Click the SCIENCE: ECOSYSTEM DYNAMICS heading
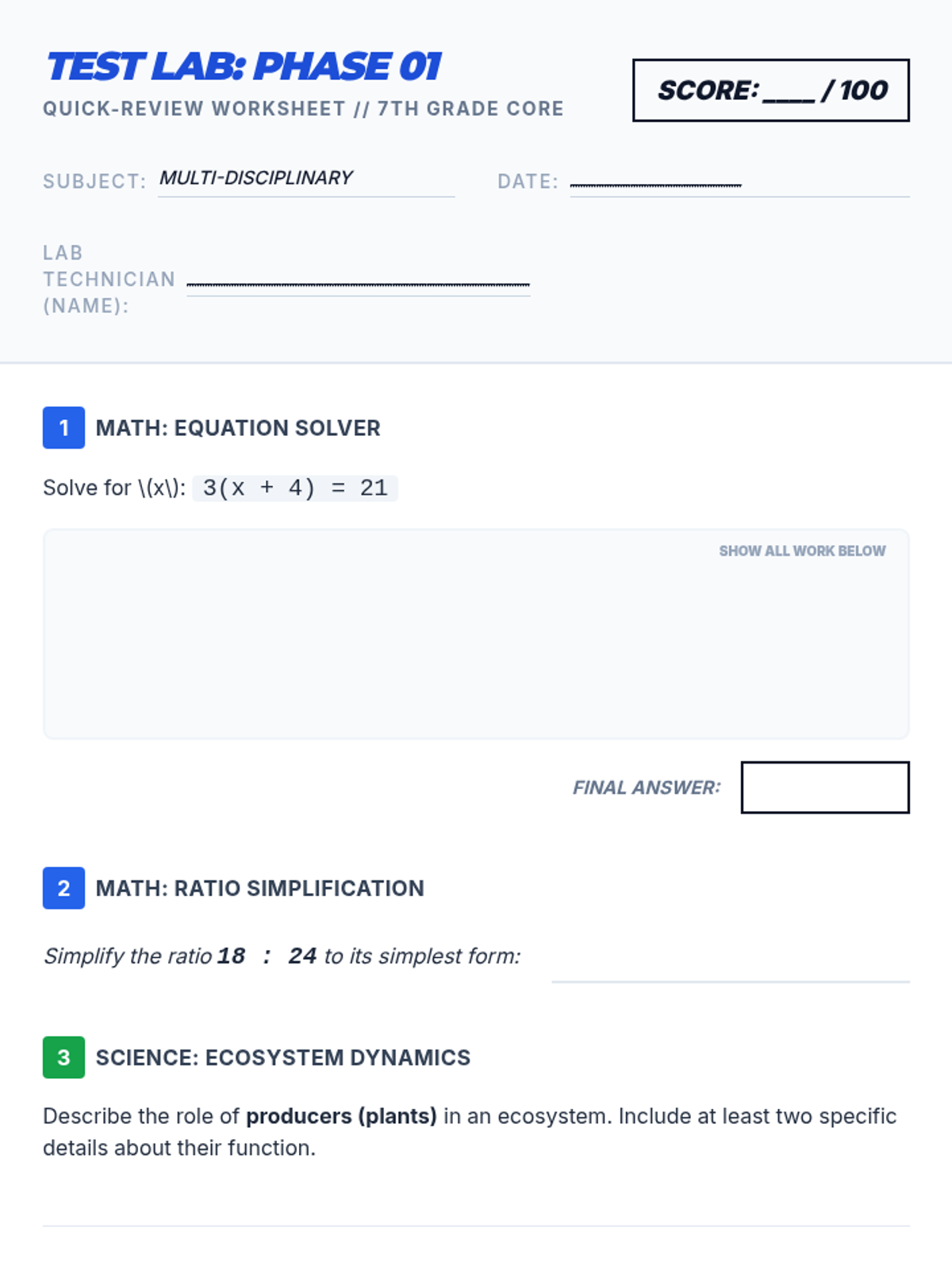 283,1057
